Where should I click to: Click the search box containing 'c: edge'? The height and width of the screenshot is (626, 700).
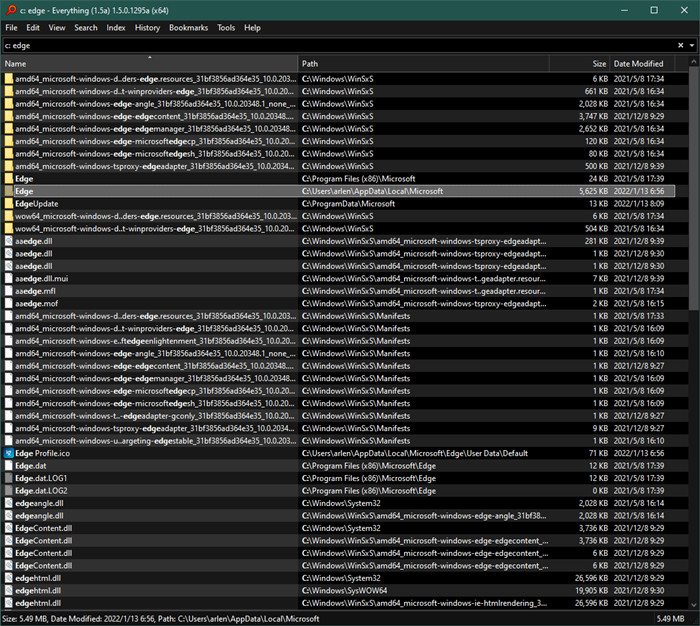tap(339, 46)
